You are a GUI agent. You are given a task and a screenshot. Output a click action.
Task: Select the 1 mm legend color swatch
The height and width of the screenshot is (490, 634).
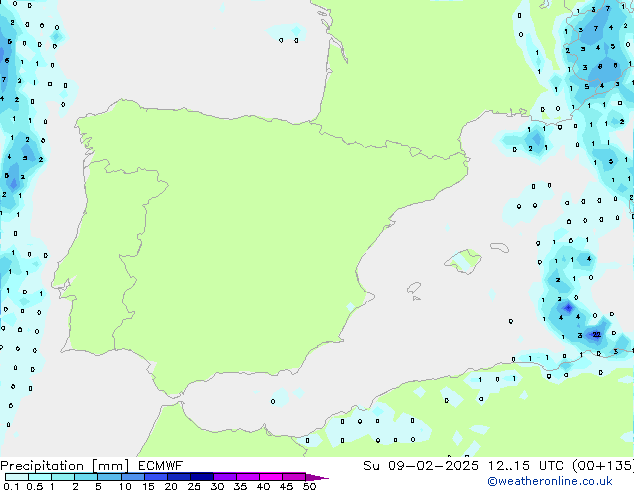click(62, 477)
